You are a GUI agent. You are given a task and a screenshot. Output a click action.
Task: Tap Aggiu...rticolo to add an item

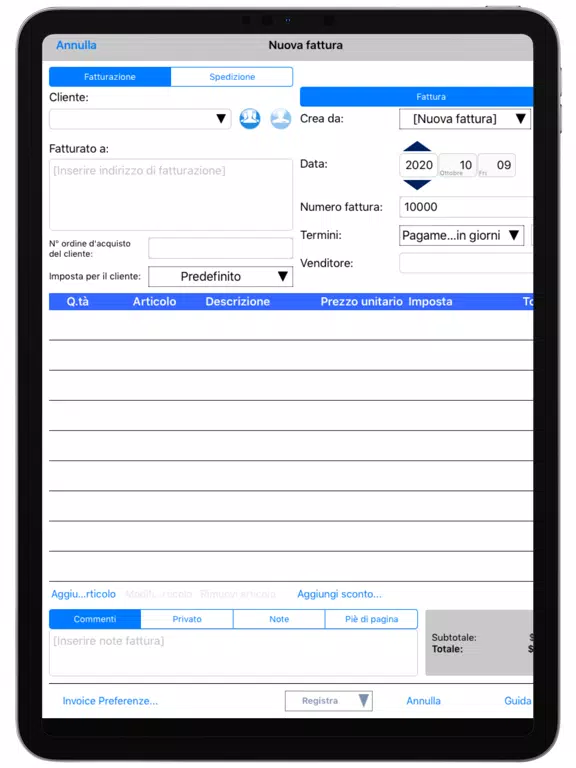(84, 594)
